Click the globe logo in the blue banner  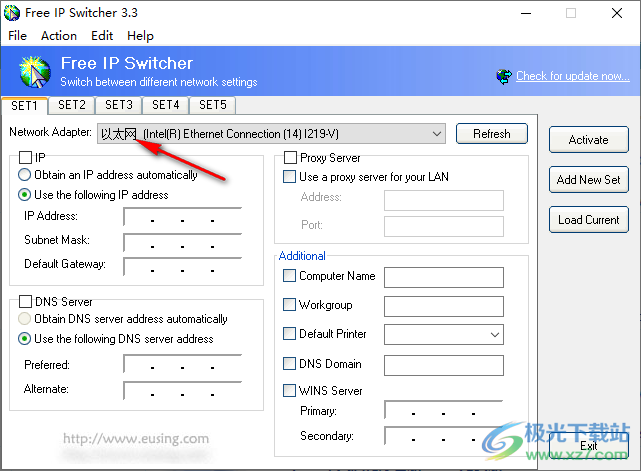point(35,72)
